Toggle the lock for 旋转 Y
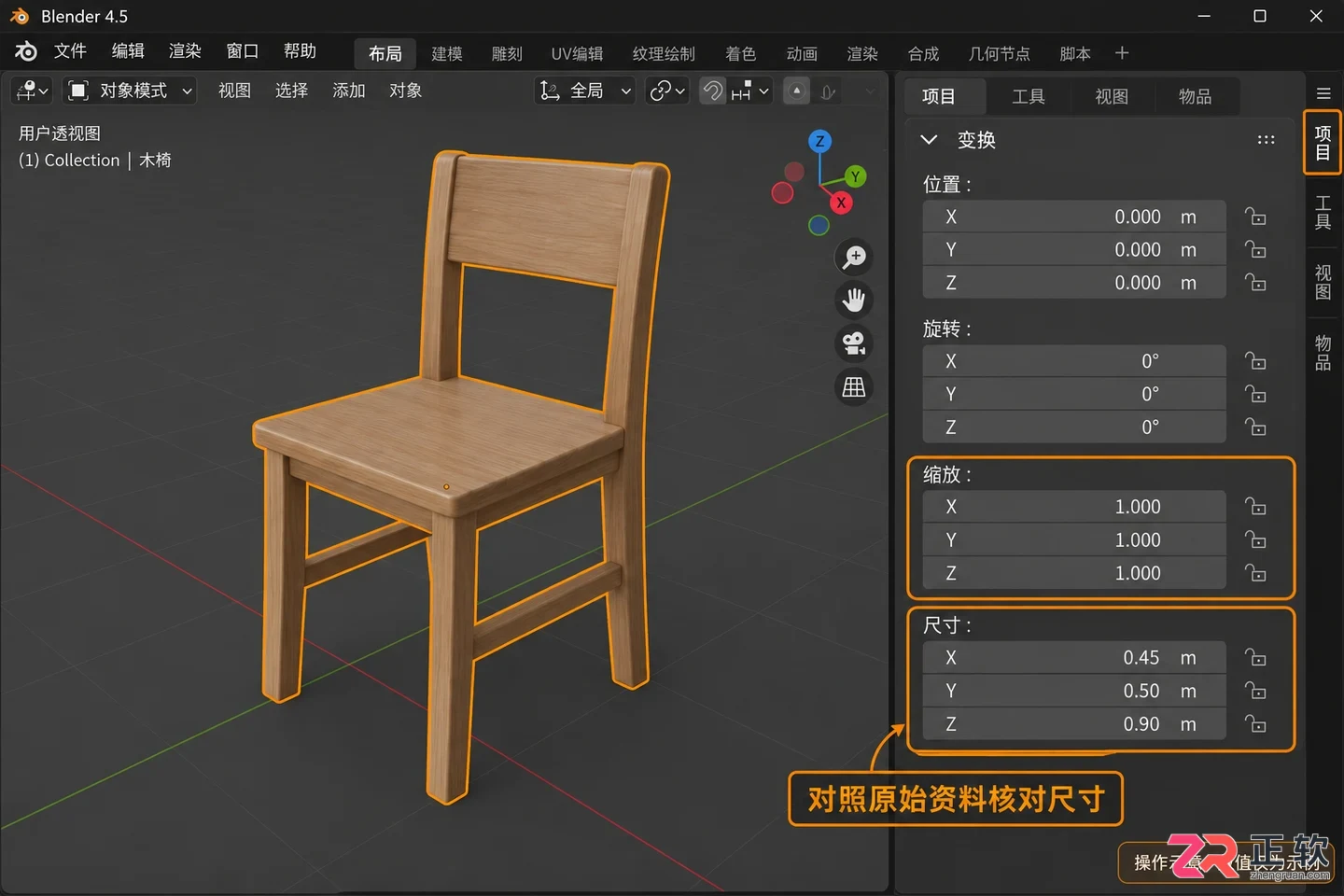This screenshot has width=1344, height=896. pyautogui.click(x=1255, y=394)
